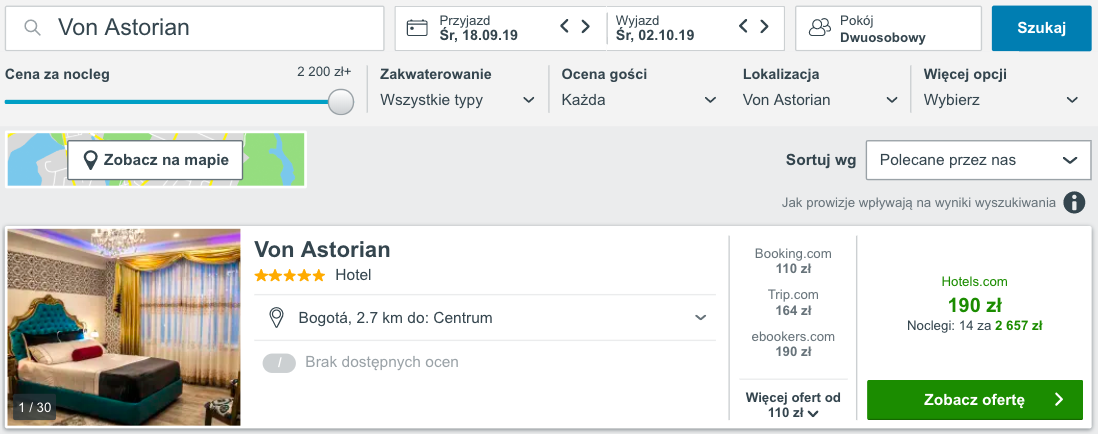Go to previous arrival date
The width and height of the screenshot is (1098, 434).
565,27
